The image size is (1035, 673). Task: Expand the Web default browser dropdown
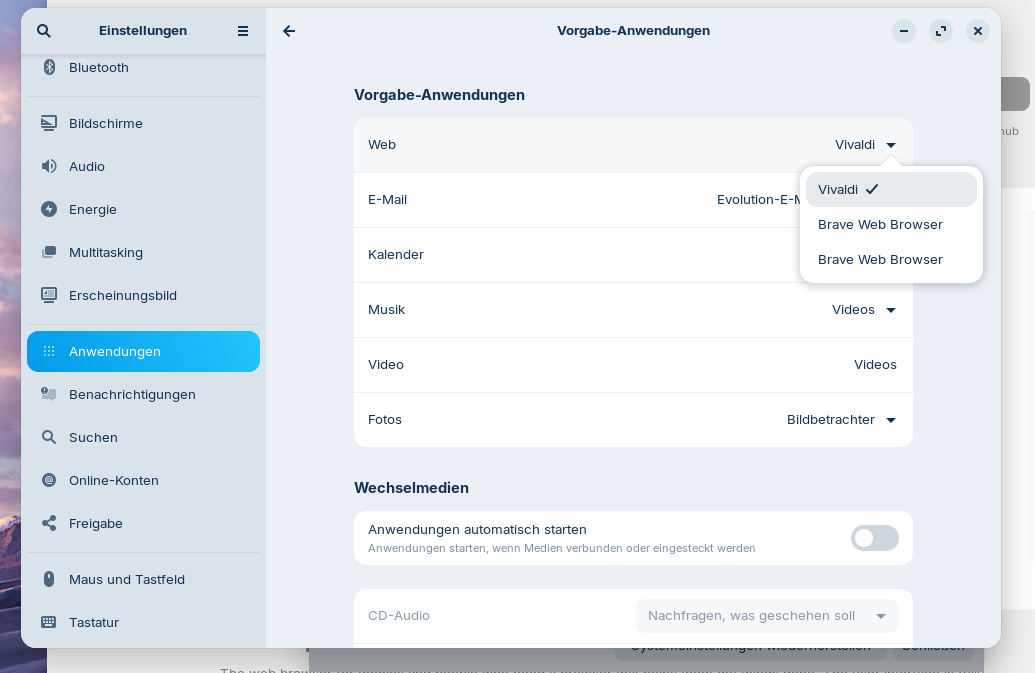865,144
